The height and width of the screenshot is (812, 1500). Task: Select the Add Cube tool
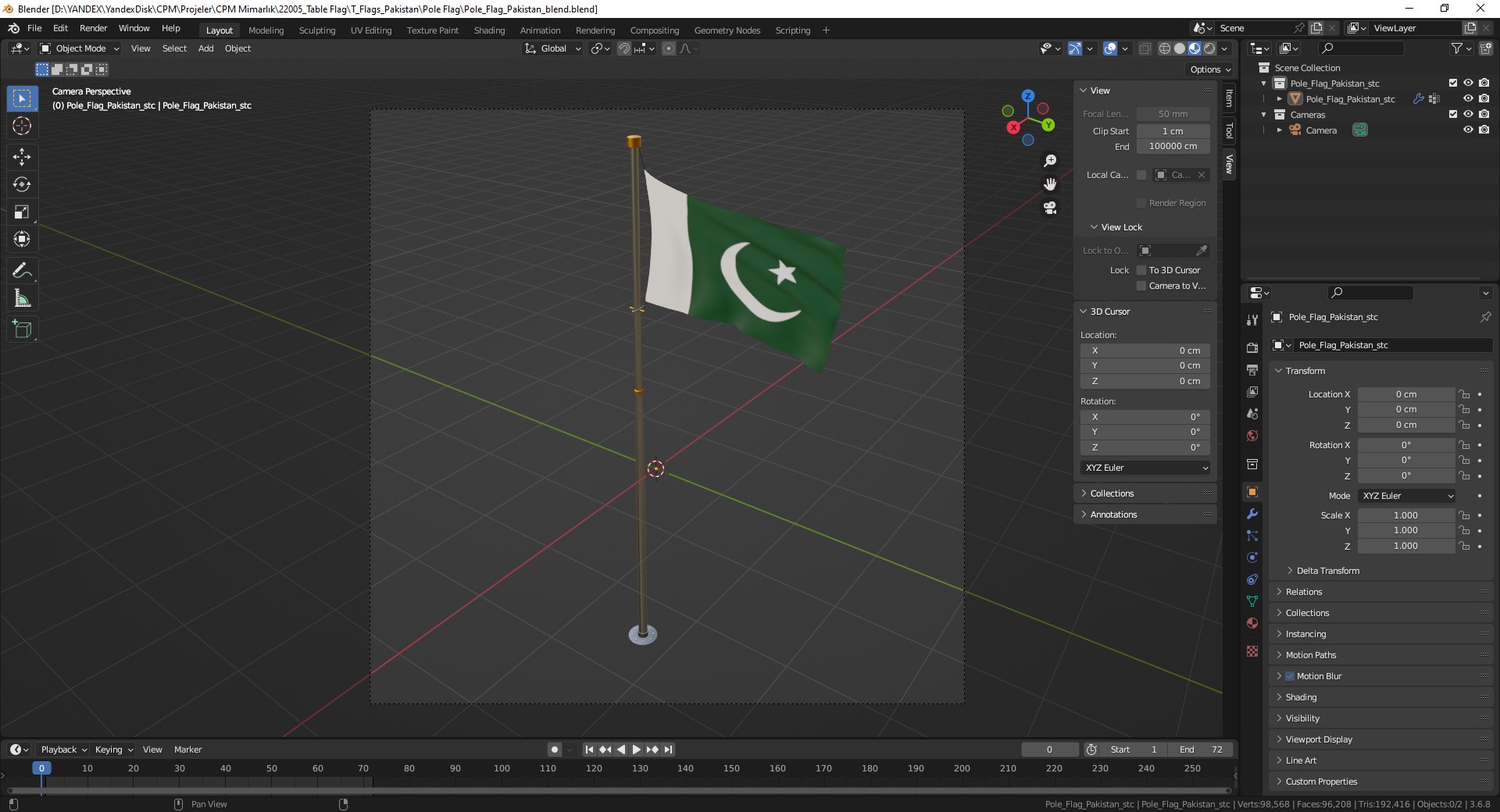(22, 329)
